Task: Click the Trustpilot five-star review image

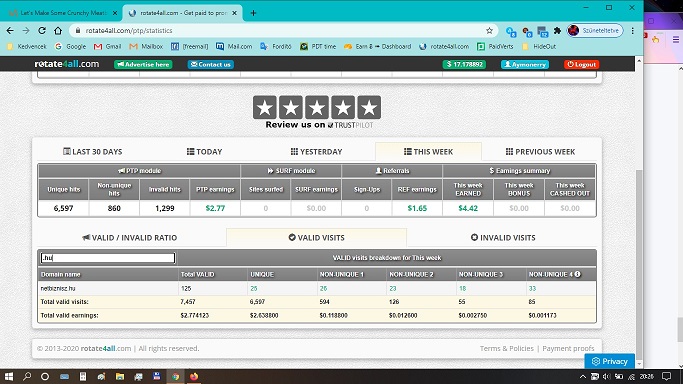Action: pos(317,112)
